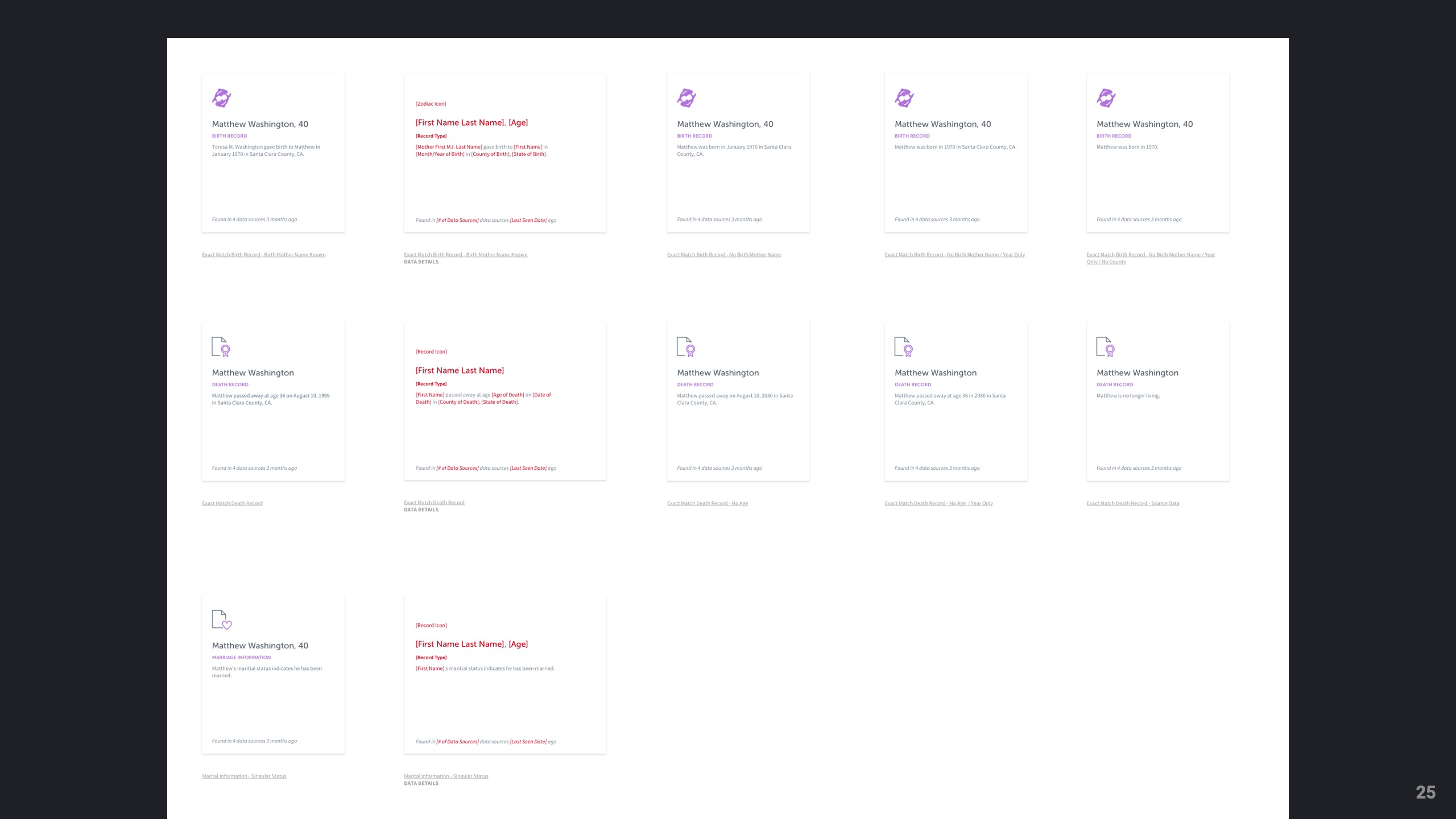Click red '[First Name Last Name]' death template title
1456x819 pixels.
[x=460, y=371]
